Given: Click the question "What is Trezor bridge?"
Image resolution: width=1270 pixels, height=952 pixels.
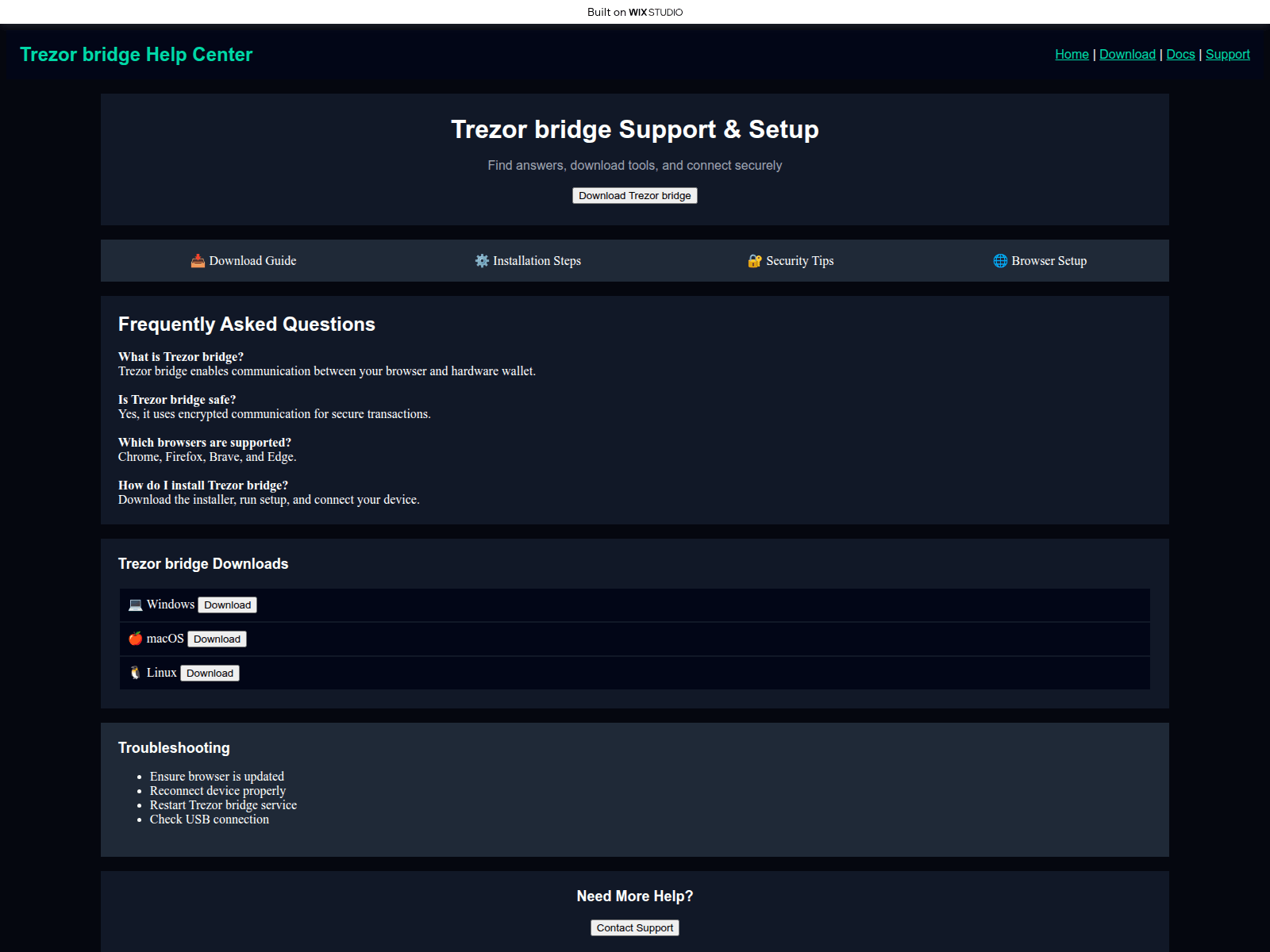Looking at the screenshot, I should 181,357.
